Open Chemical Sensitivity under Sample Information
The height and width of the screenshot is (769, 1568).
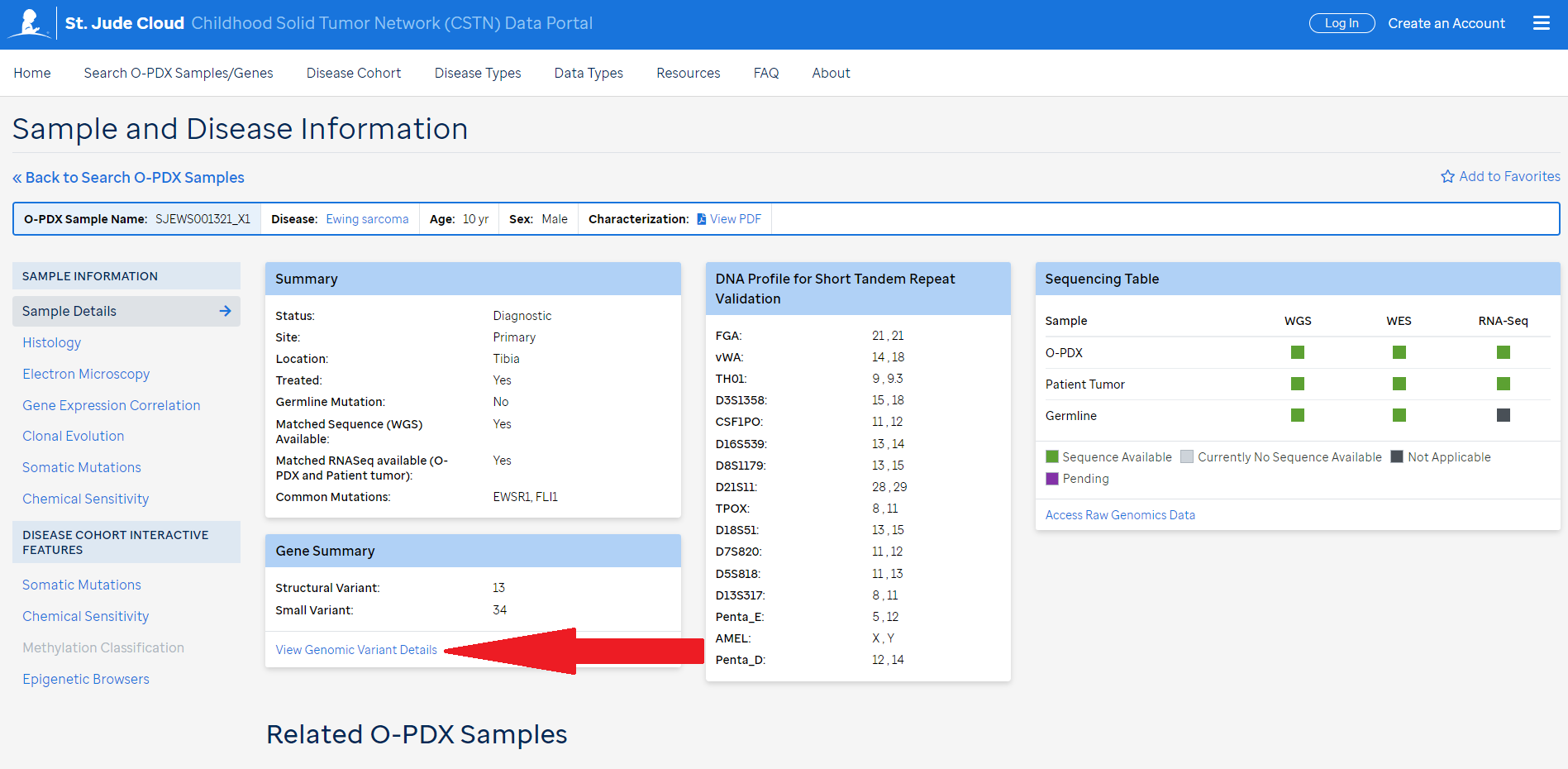(86, 499)
